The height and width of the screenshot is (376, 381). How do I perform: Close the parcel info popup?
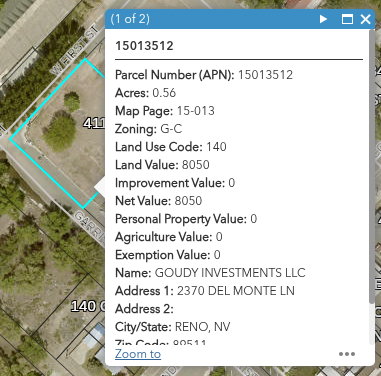click(365, 19)
